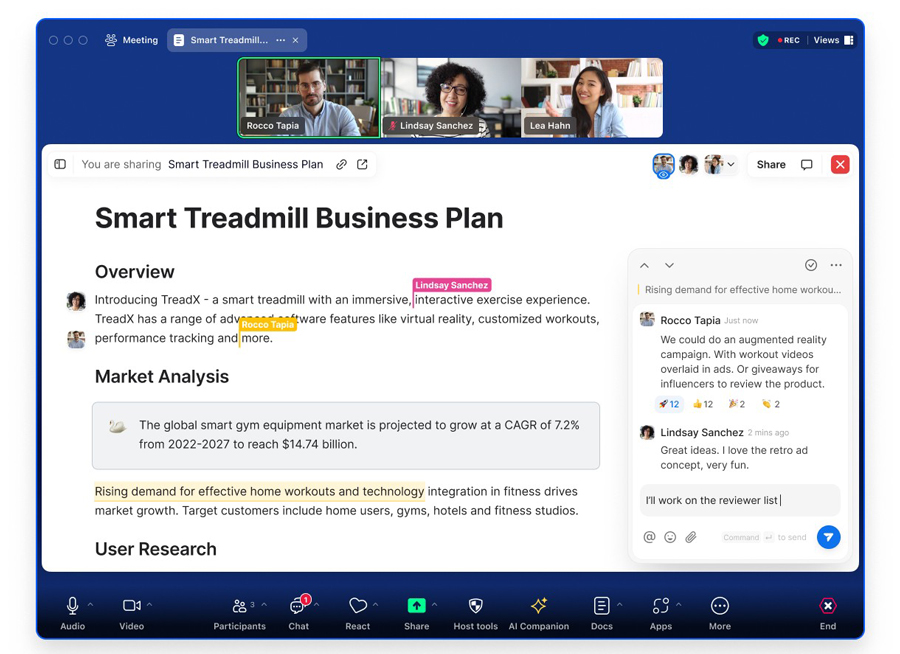Expand the Chat options caret
This screenshot has height=654, width=900.
pos(316,605)
